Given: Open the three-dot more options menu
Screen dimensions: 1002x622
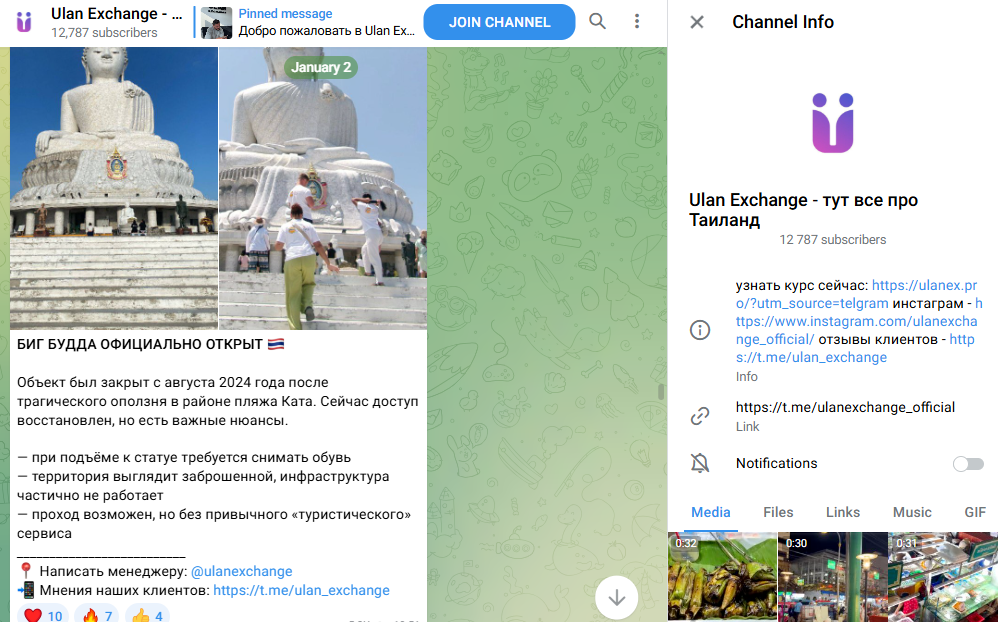Looking at the screenshot, I should point(636,21).
